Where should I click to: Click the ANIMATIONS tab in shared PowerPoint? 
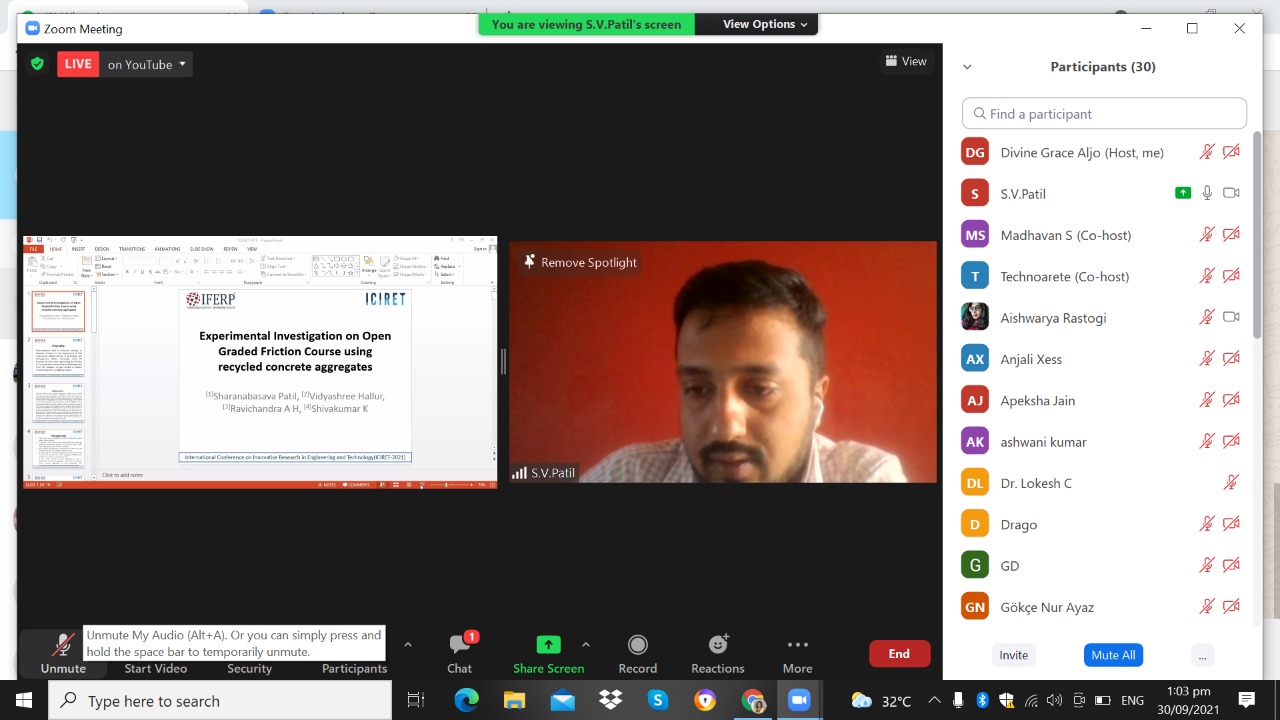tap(167, 249)
